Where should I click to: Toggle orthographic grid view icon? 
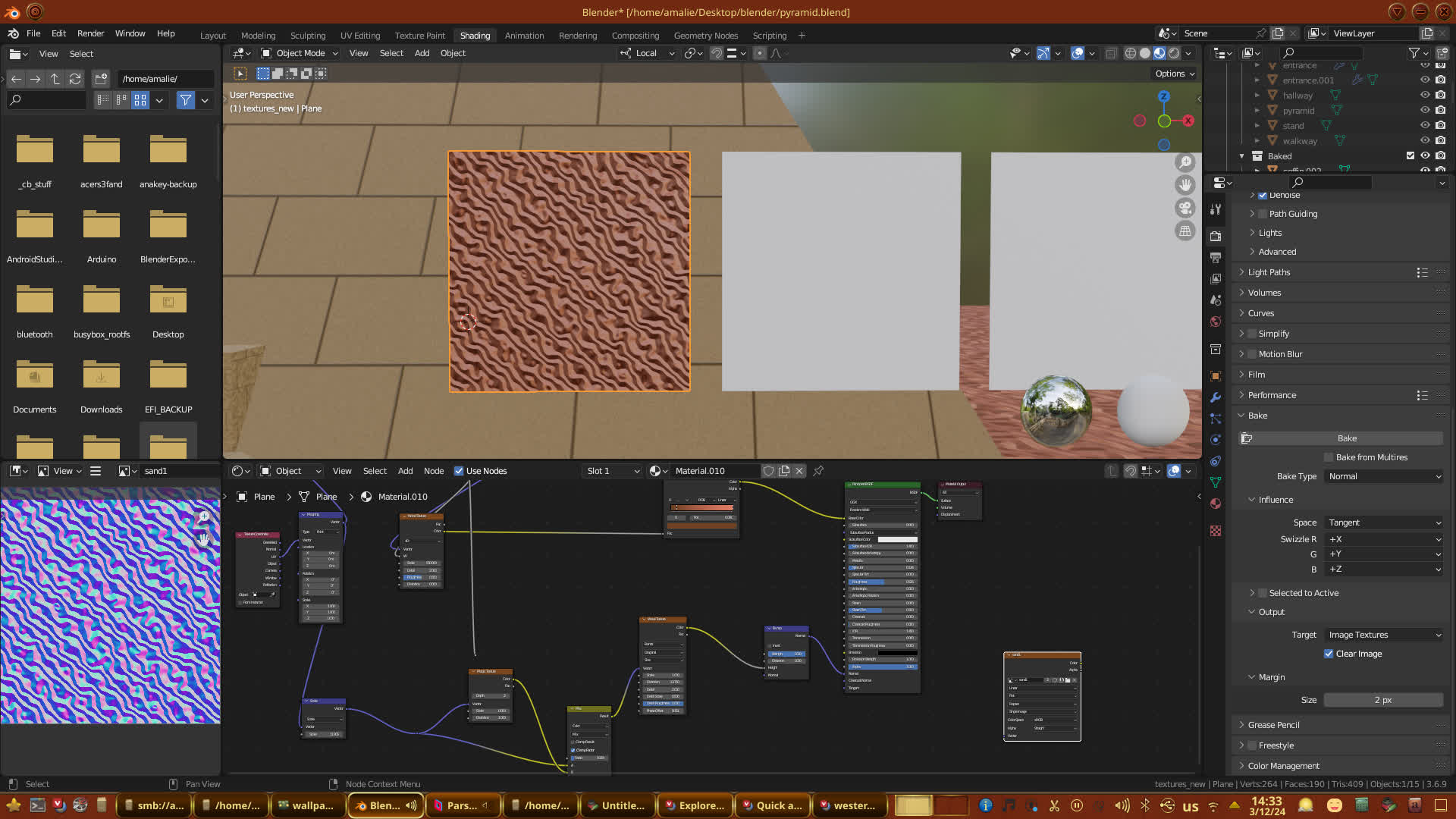pos(1185,231)
